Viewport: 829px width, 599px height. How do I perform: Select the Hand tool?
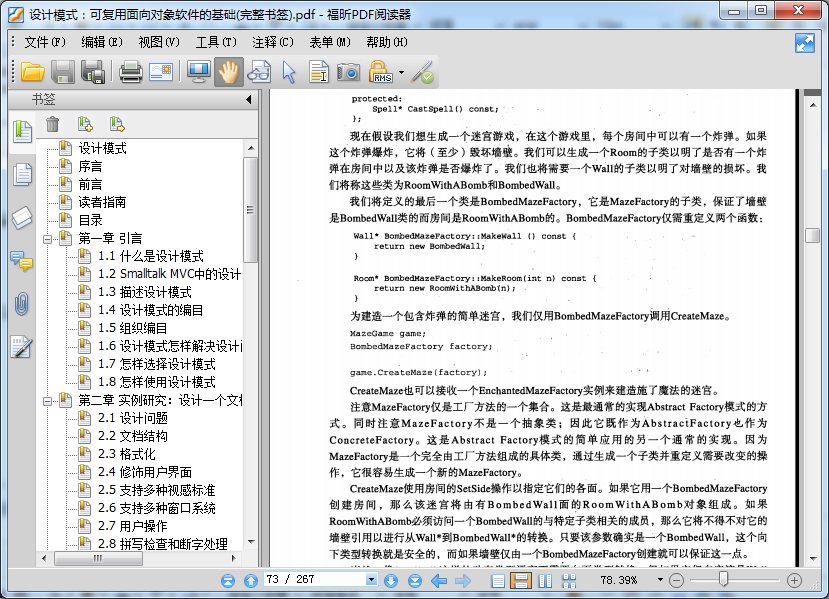click(x=228, y=72)
